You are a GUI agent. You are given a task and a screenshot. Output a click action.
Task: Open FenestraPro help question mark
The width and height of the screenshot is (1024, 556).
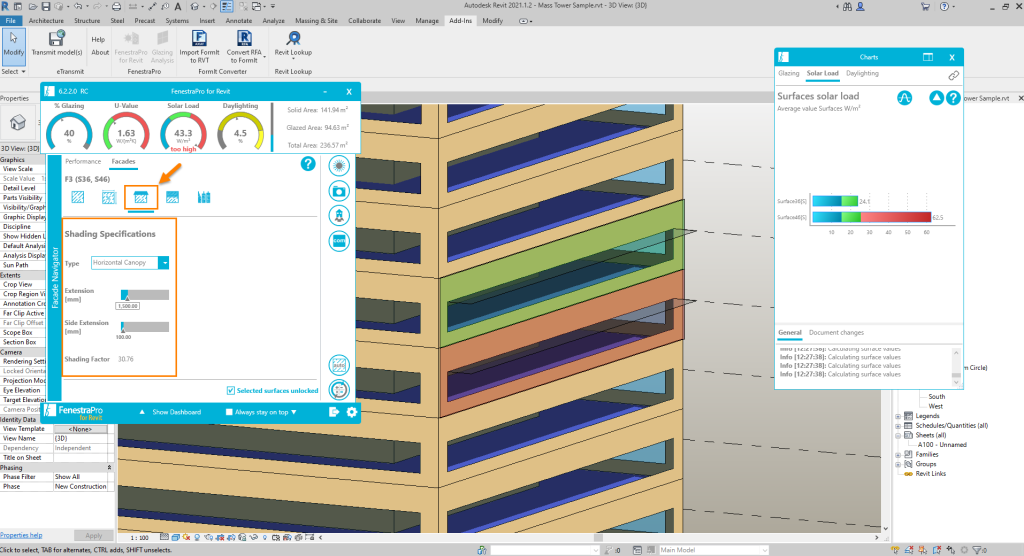click(x=308, y=164)
